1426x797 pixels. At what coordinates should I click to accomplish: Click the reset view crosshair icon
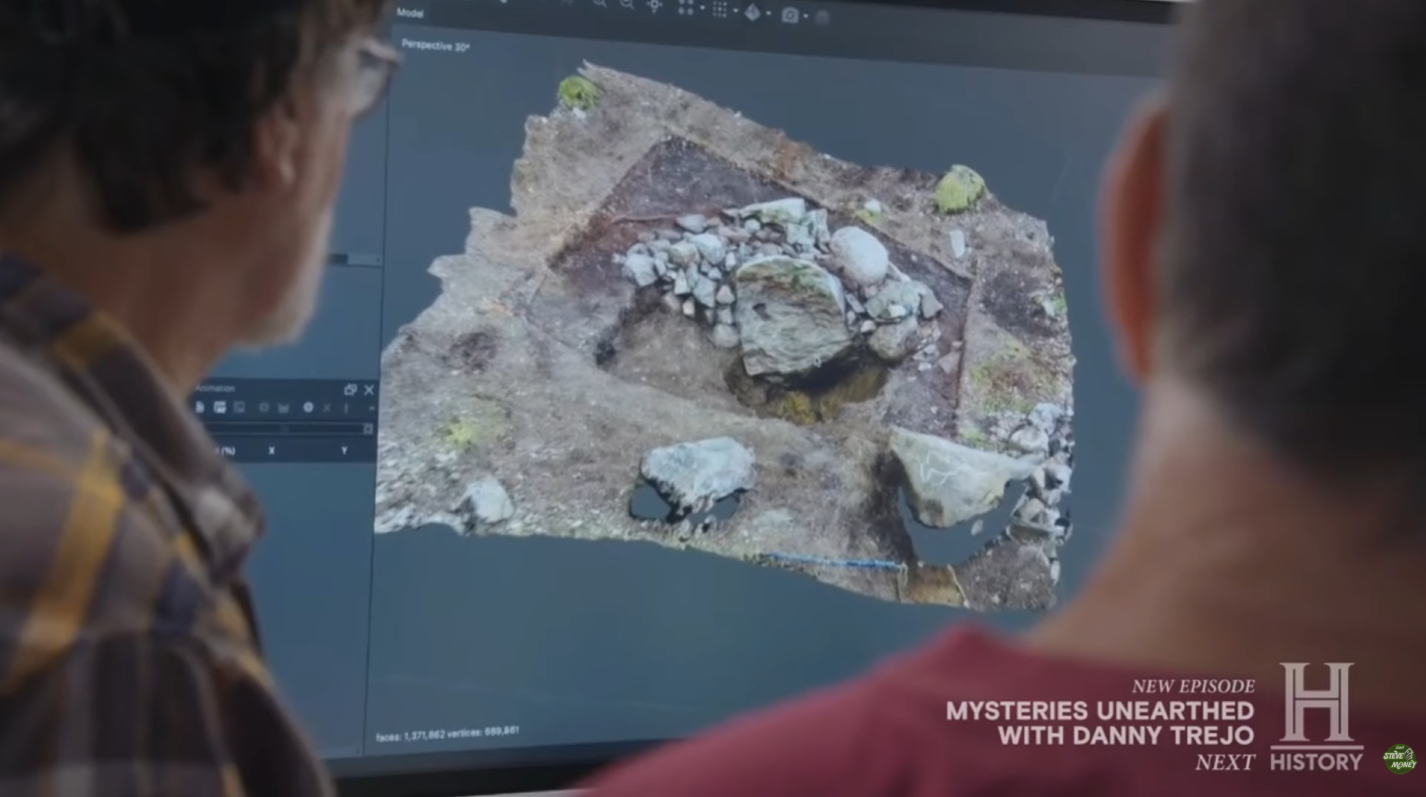click(655, 6)
